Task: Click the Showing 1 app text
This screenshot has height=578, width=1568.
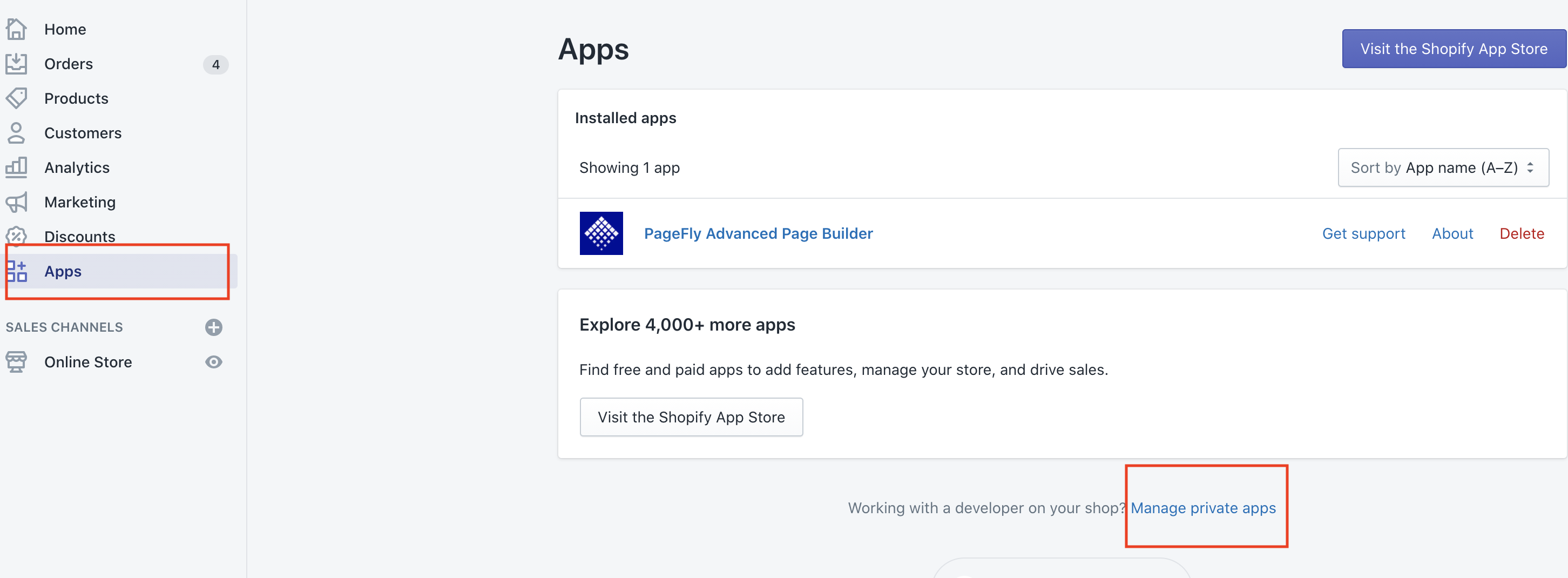Action: click(630, 167)
